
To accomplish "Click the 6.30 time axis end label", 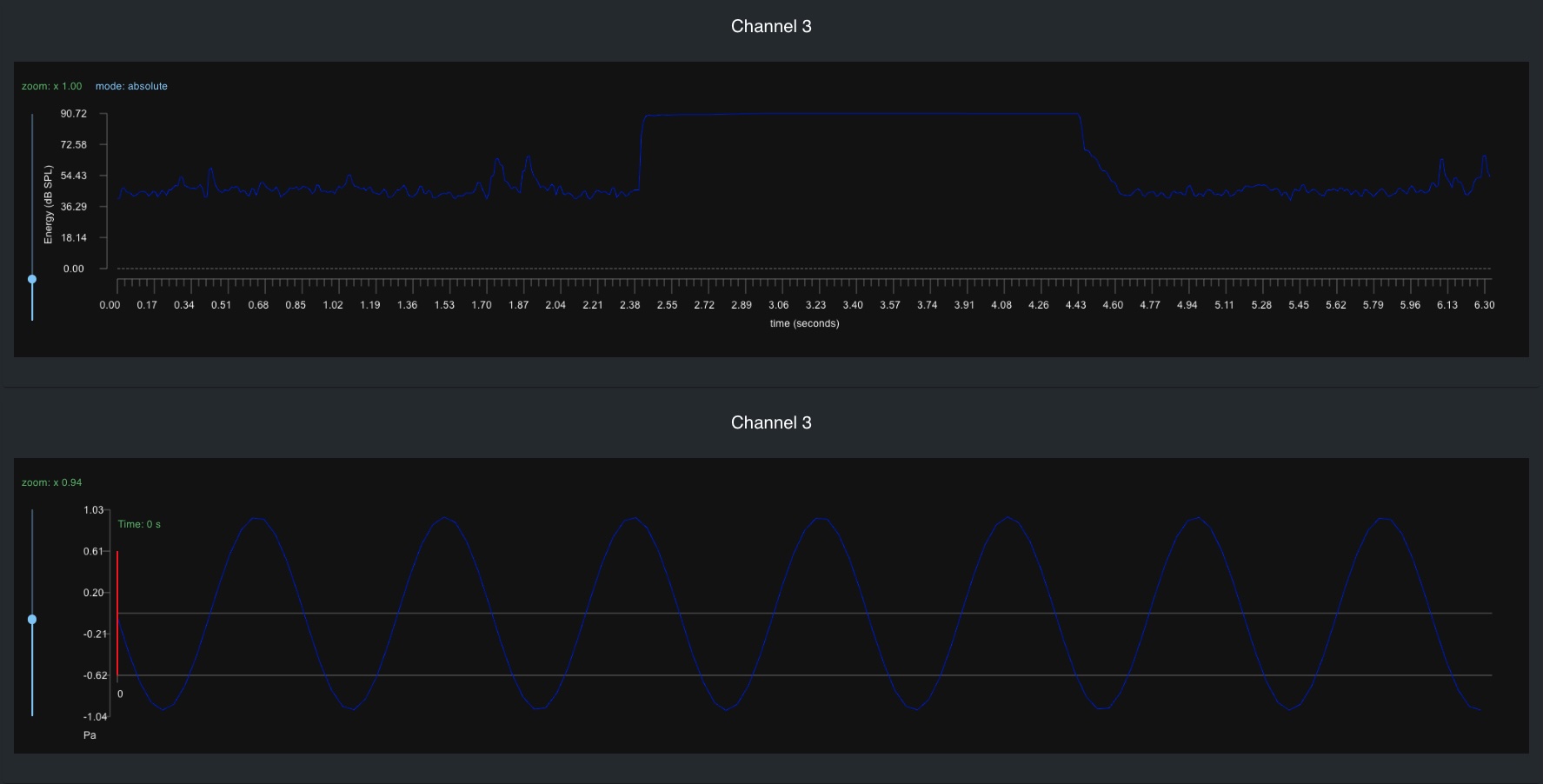I will pos(1484,305).
